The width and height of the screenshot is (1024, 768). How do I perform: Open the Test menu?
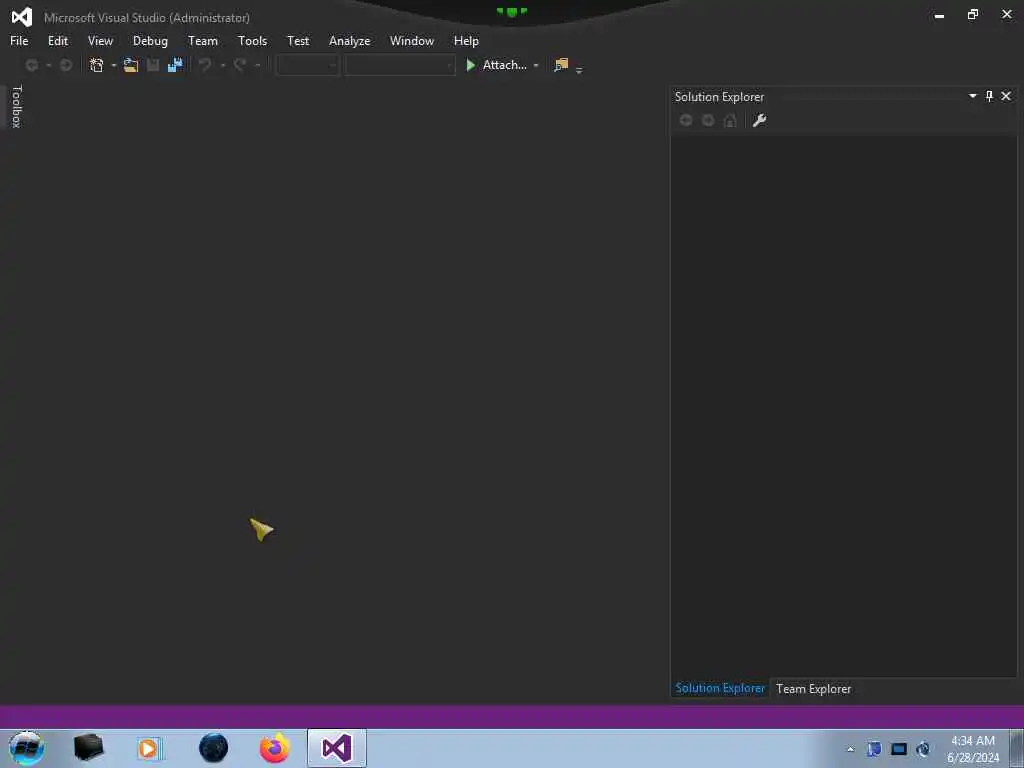298,40
